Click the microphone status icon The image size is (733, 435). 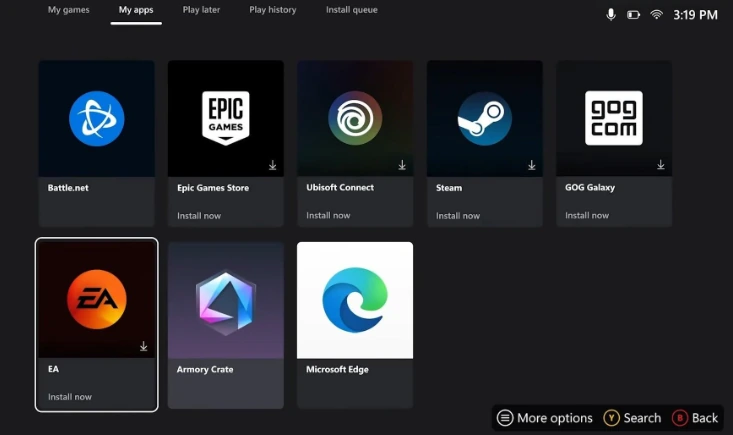pos(611,15)
